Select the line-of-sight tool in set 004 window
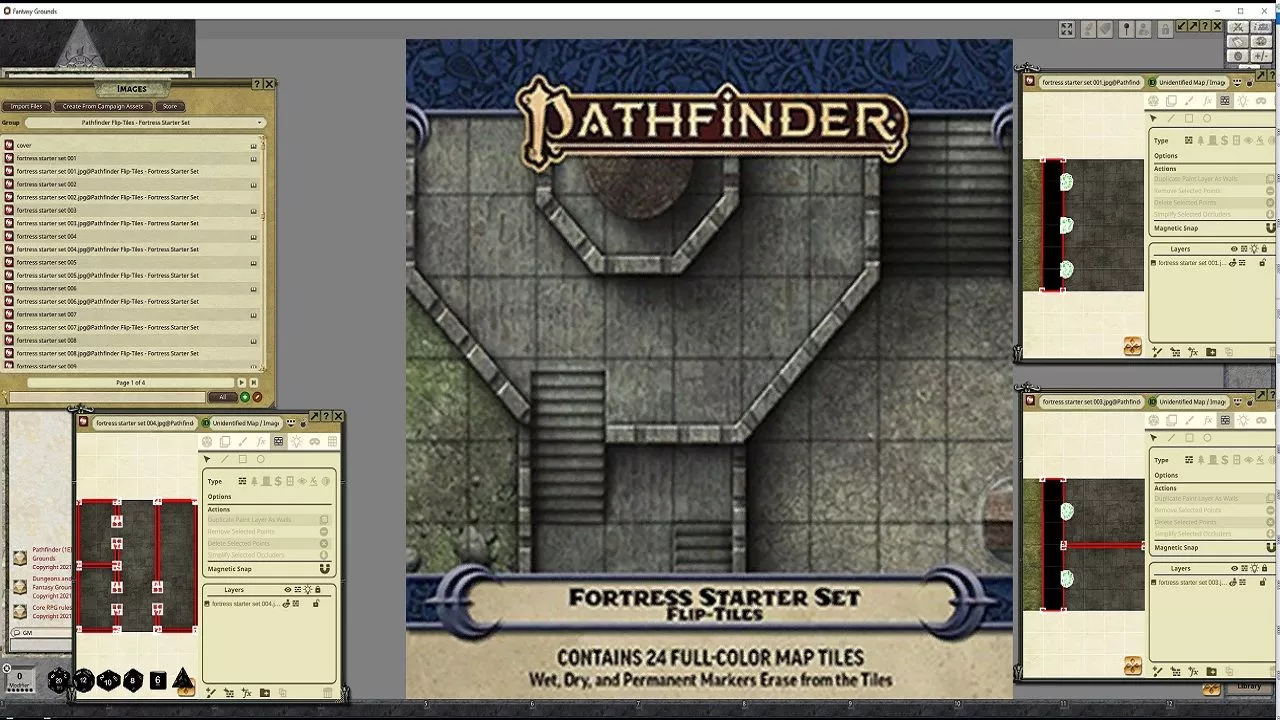This screenshot has width=1280, height=720. (279, 441)
